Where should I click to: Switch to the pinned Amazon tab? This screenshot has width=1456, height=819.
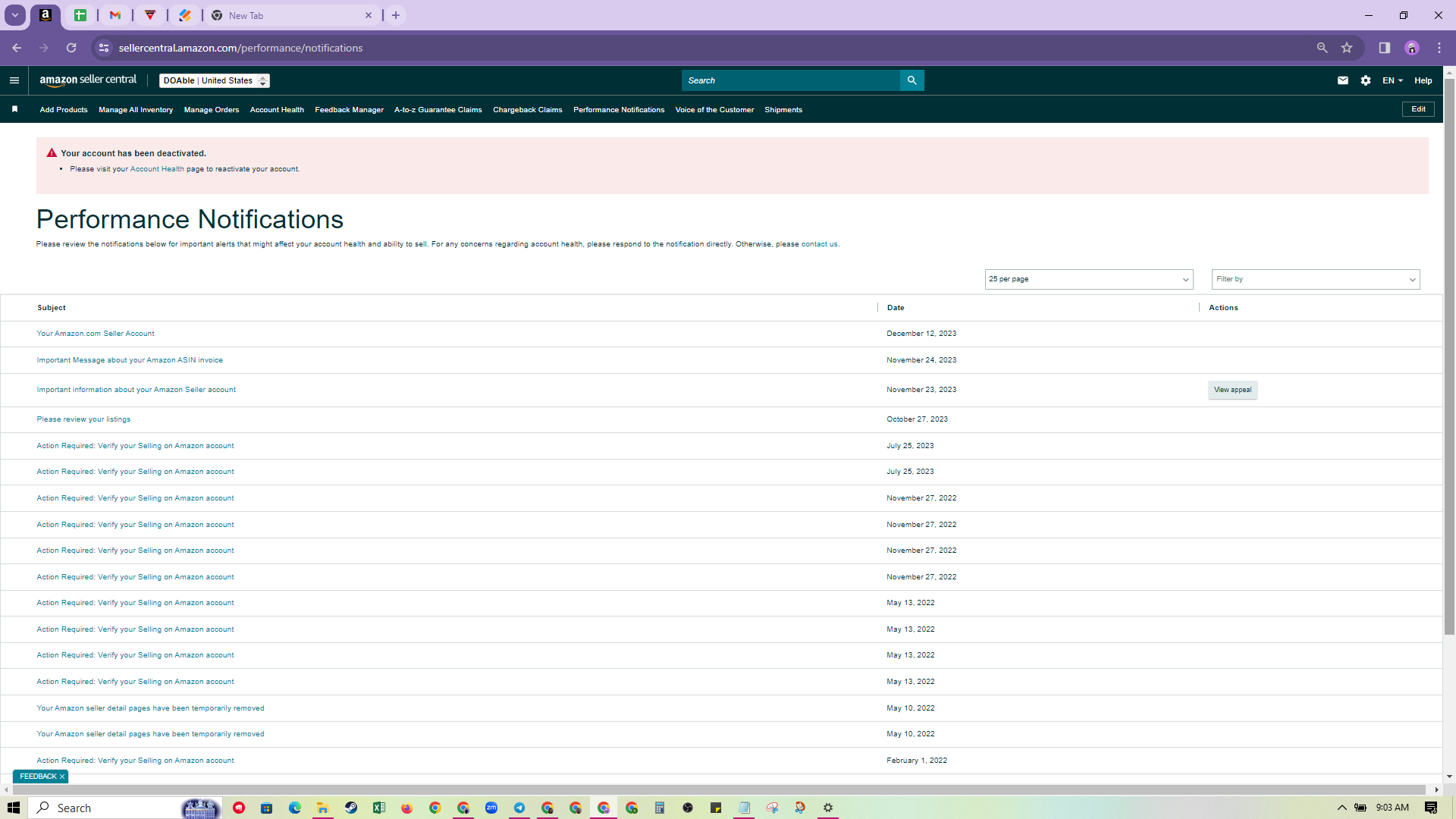(x=45, y=15)
